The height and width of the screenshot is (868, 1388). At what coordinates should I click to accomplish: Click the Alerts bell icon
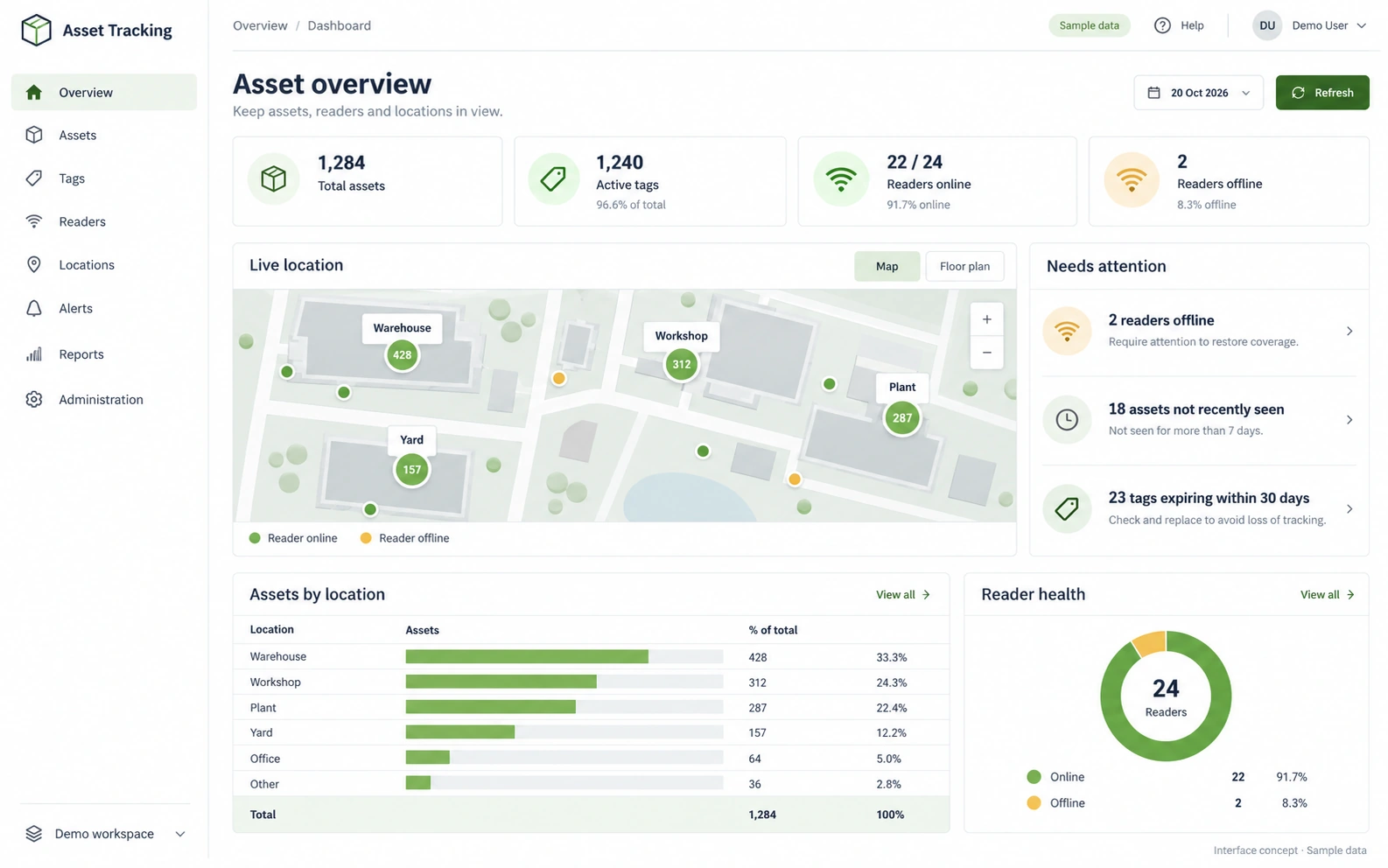click(34, 308)
